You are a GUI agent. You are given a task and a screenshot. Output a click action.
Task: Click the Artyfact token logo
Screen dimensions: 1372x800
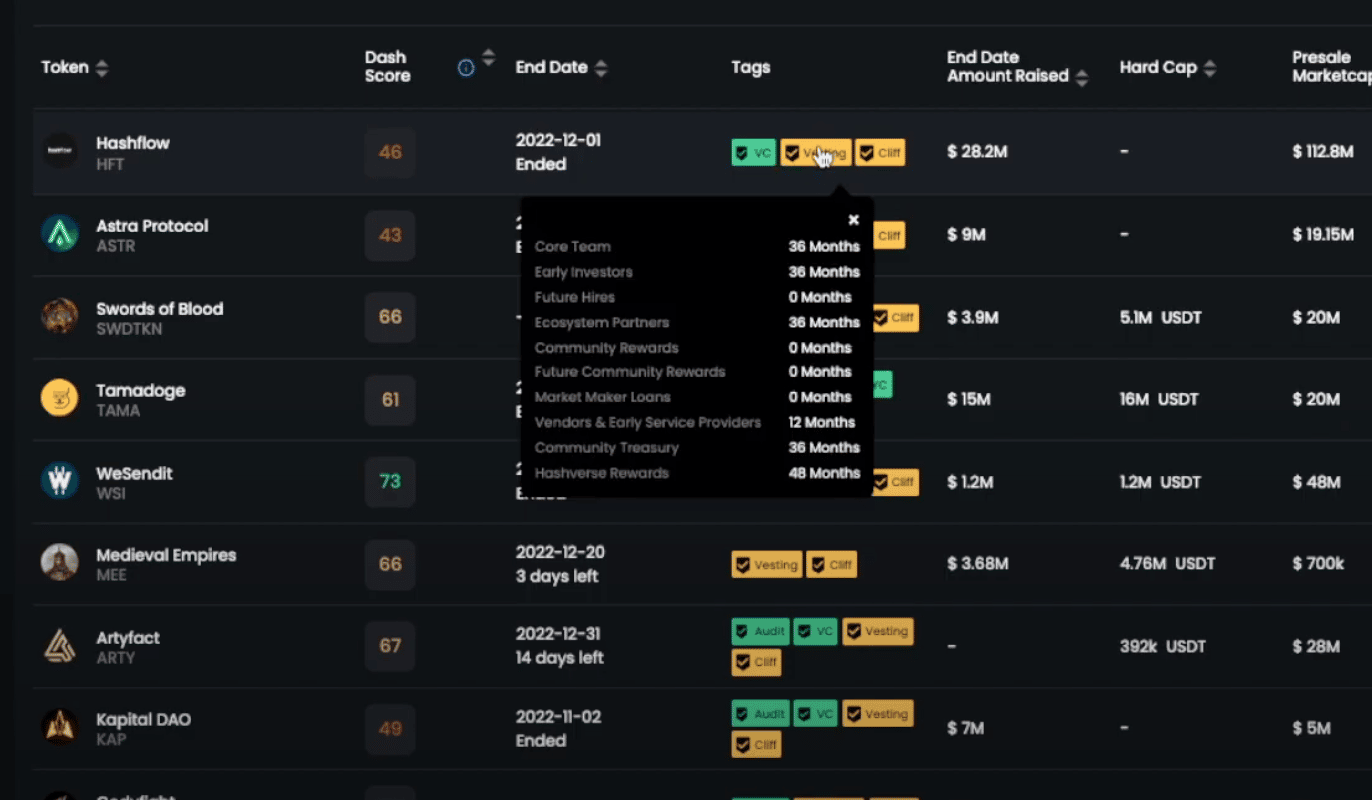pos(60,645)
